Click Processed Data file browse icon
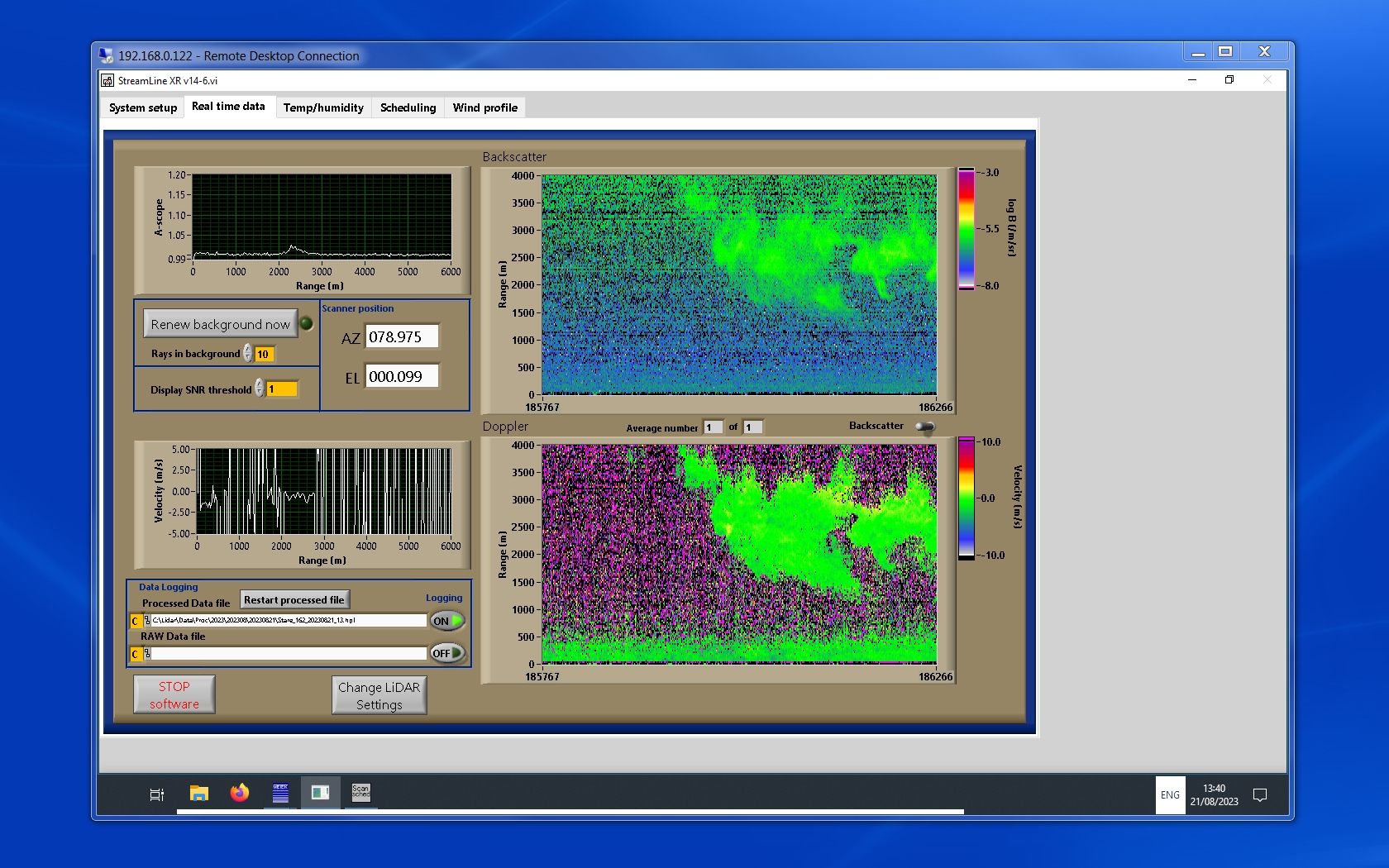The height and width of the screenshot is (868, 1389). [146, 621]
